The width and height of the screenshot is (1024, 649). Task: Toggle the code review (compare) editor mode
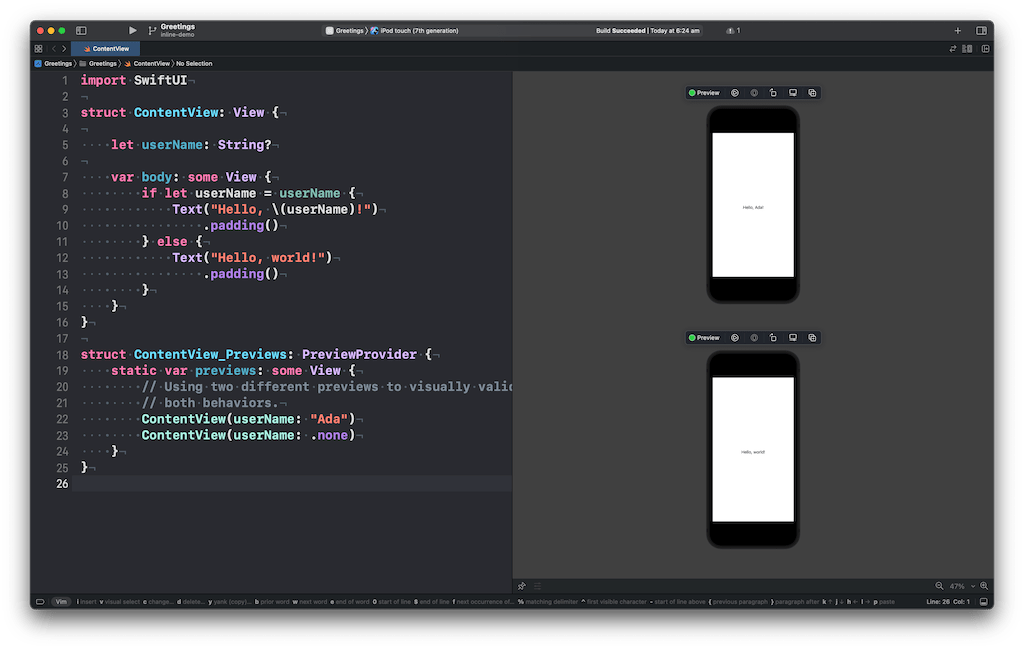[x=953, y=47]
